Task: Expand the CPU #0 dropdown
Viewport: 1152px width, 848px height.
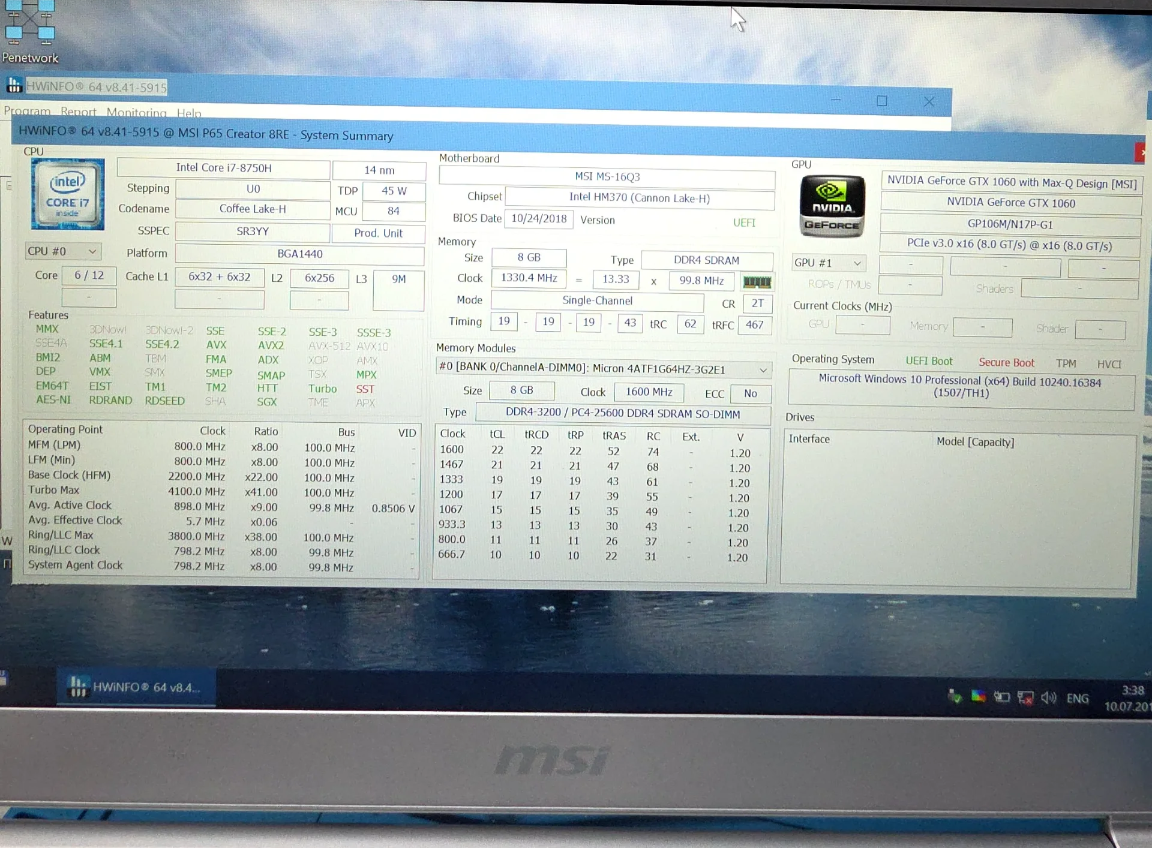Action: tap(62, 251)
